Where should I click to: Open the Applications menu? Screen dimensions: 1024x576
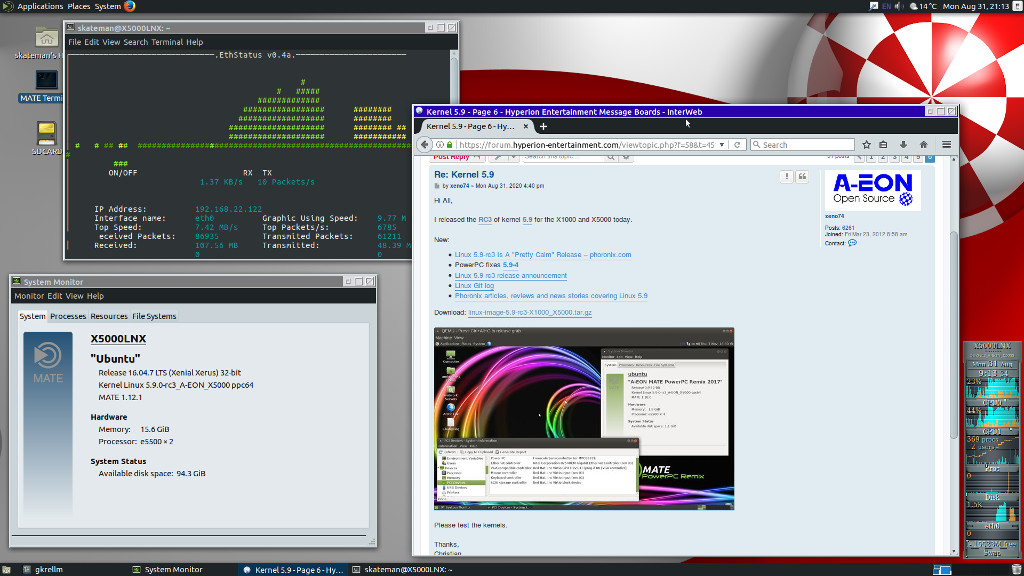point(40,6)
